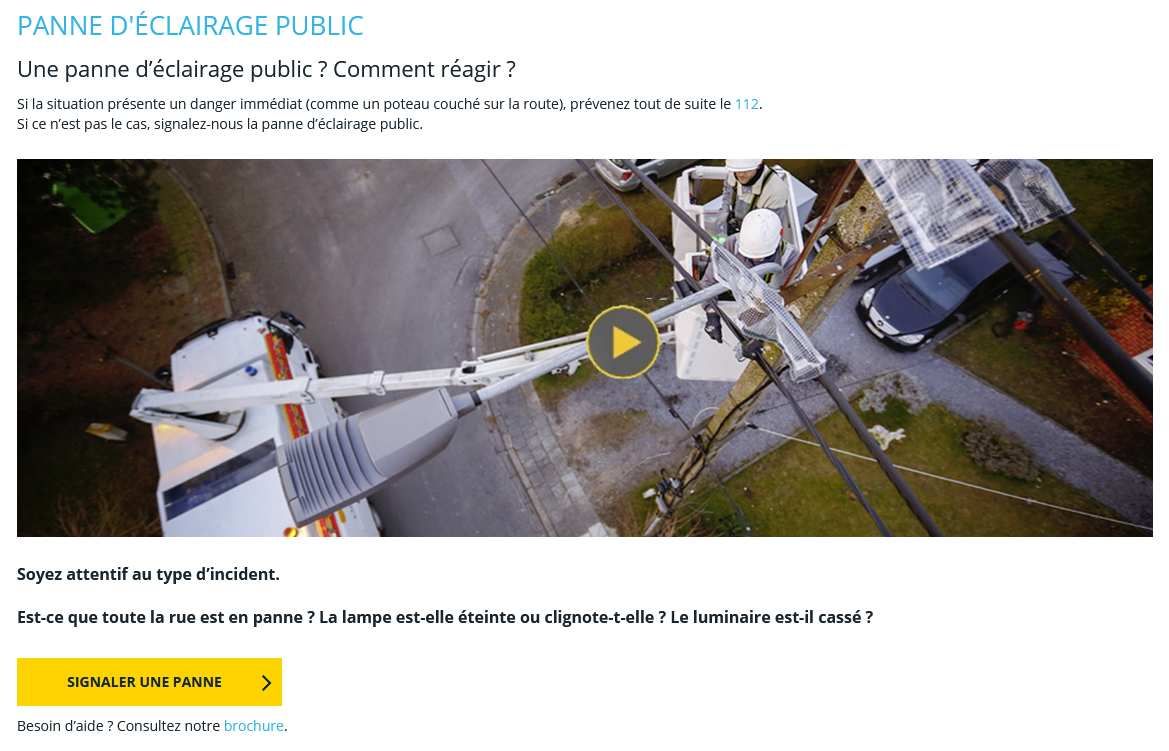The height and width of the screenshot is (751, 1169).
Task: Click the SIGNALER UNE PANNE button
Action: point(149,682)
